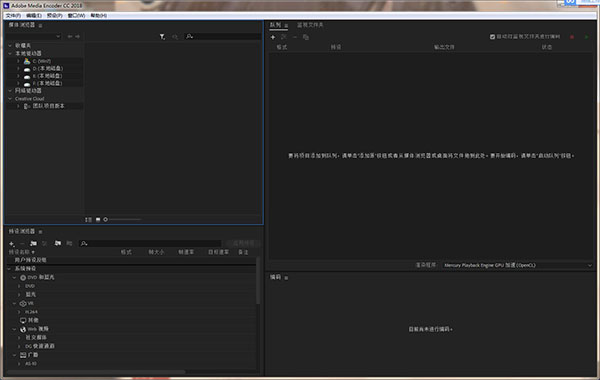Collapse the Web 视频 preset group
Image resolution: width=600 pixels, height=380 pixels.
pos(15,329)
